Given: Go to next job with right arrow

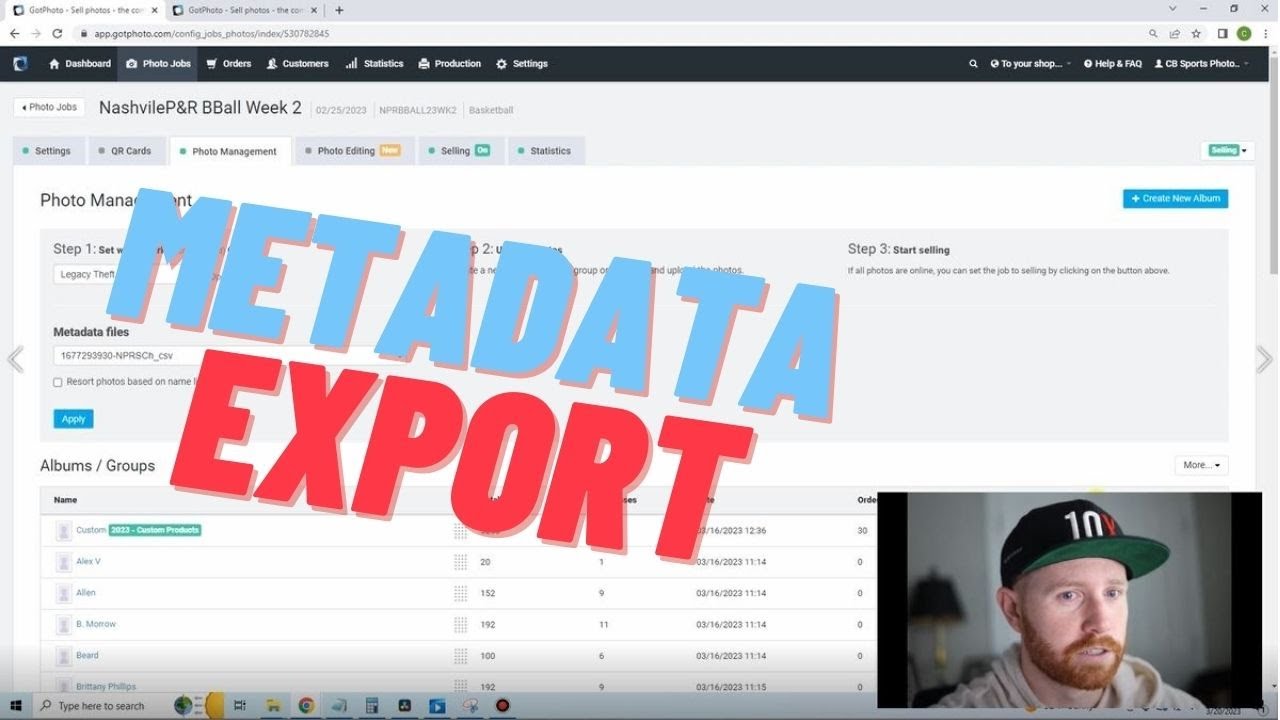Looking at the screenshot, I should 1264,359.
